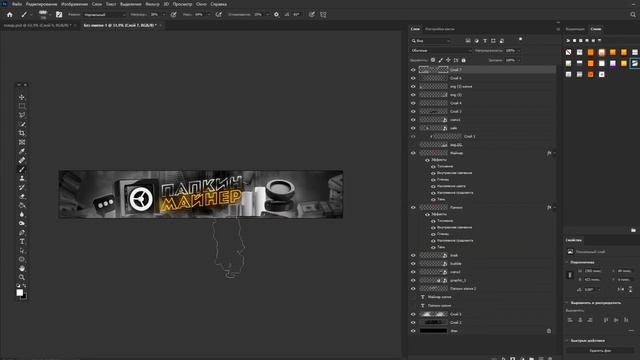Click the foreground color swatch
Image resolution: width=640 pixels, height=360 pixels.
[20, 293]
